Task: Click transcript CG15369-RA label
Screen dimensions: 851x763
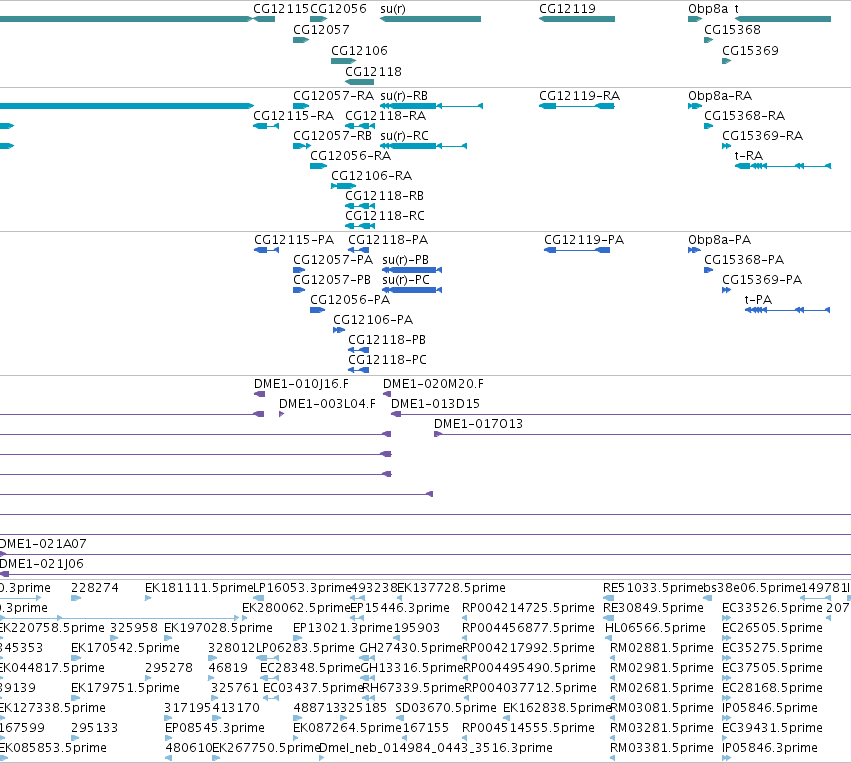Action: point(763,136)
